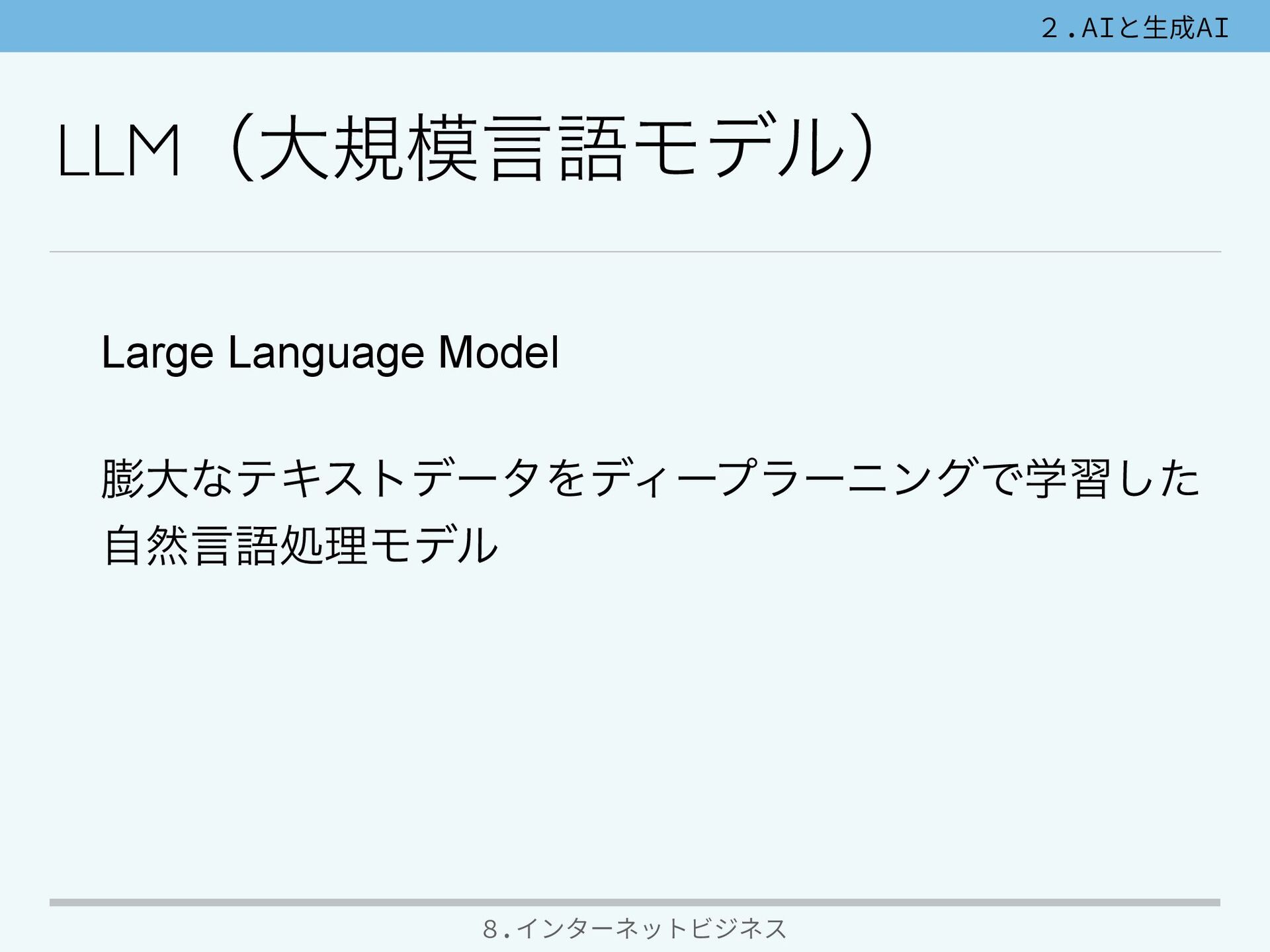The height and width of the screenshot is (952, 1270).
Task: Click the word "Large" in the body text
Action: [x=157, y=352]
